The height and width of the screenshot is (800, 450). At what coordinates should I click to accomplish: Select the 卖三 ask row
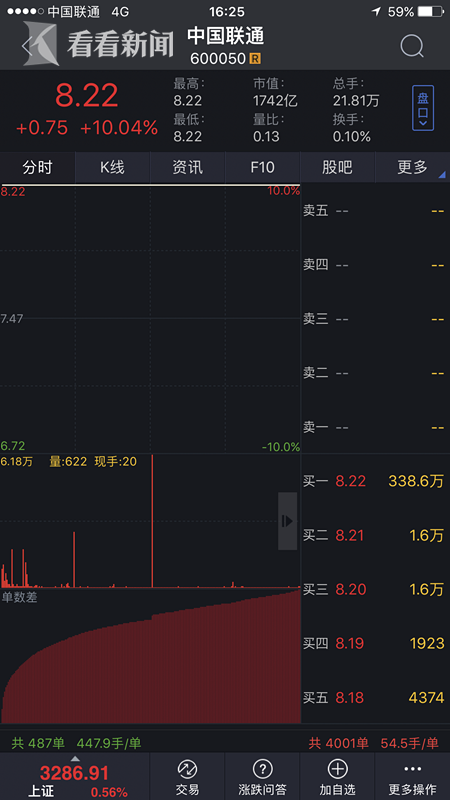click(x=375, y=319)
